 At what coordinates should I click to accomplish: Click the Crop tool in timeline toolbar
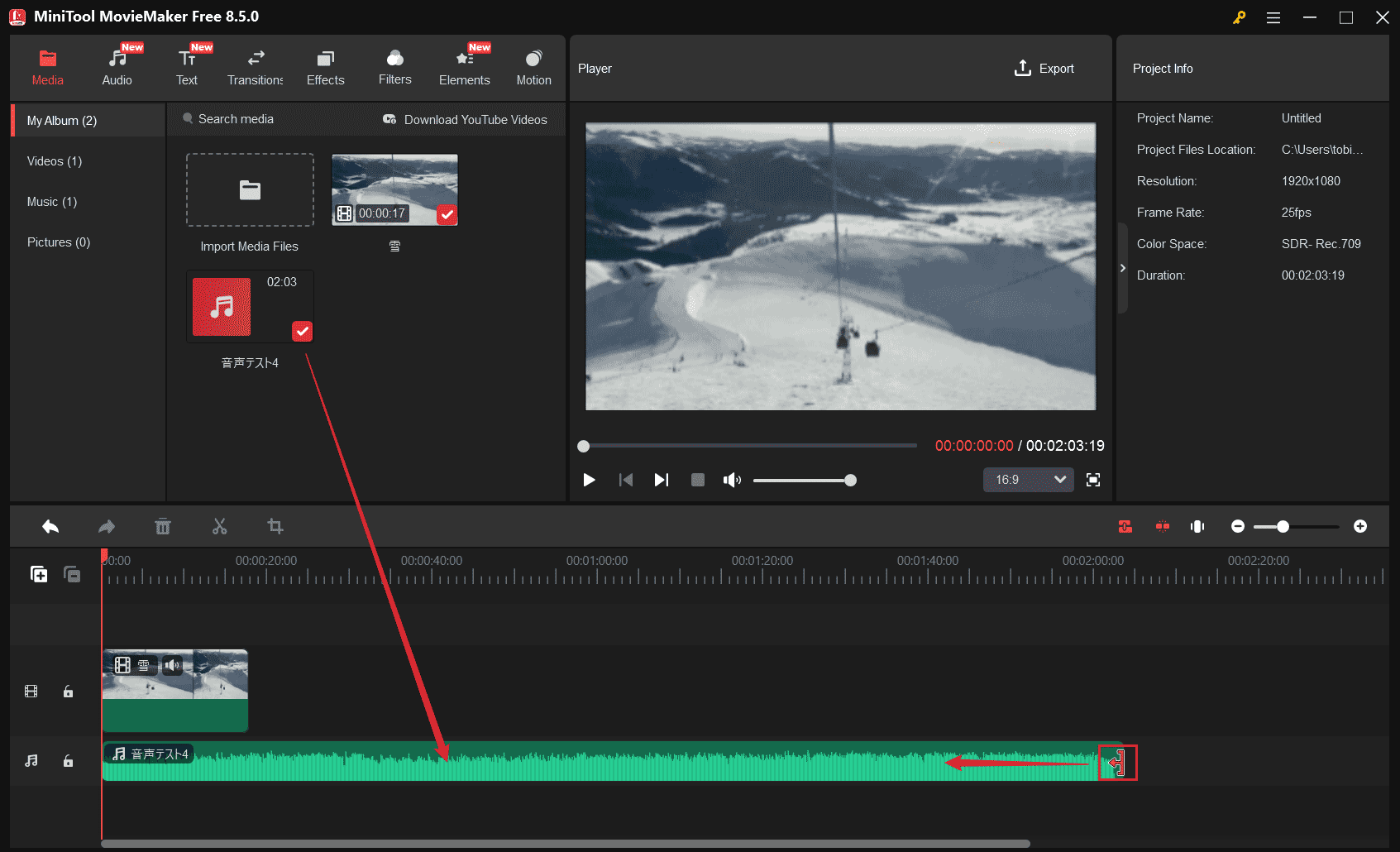[x=275, y=526]
